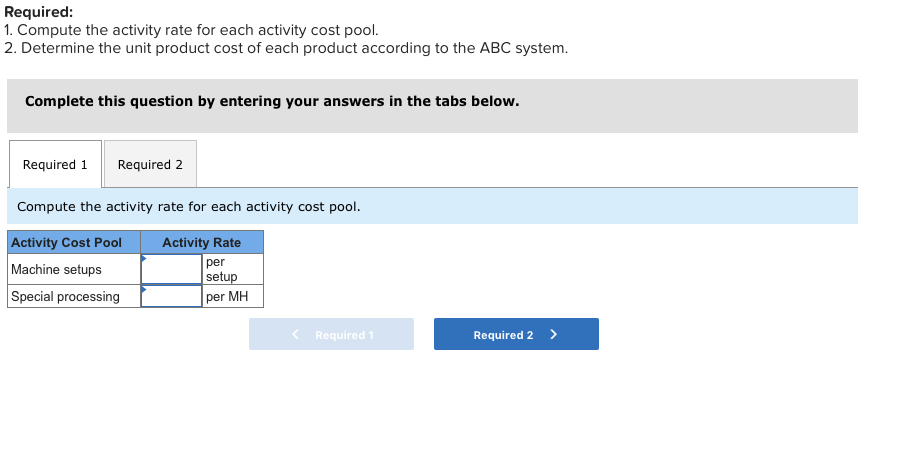Click the blue triangle marker in Machine setups field
Viewport: 917px width, 471px height.
(144, 259)
